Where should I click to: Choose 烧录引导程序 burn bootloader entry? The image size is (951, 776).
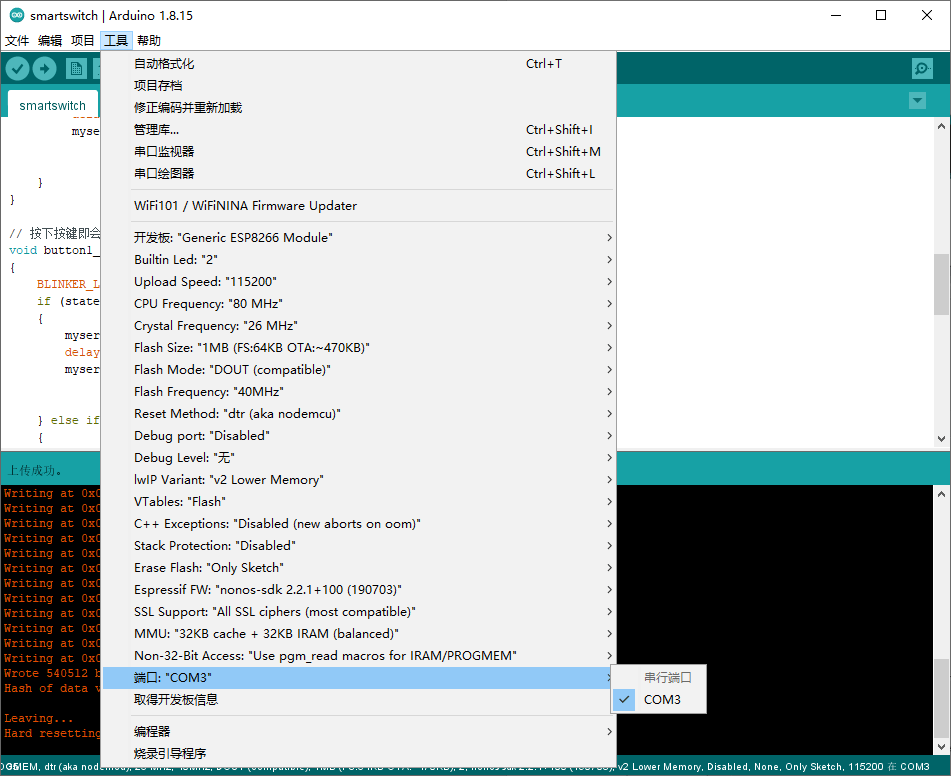pos(358,754)
